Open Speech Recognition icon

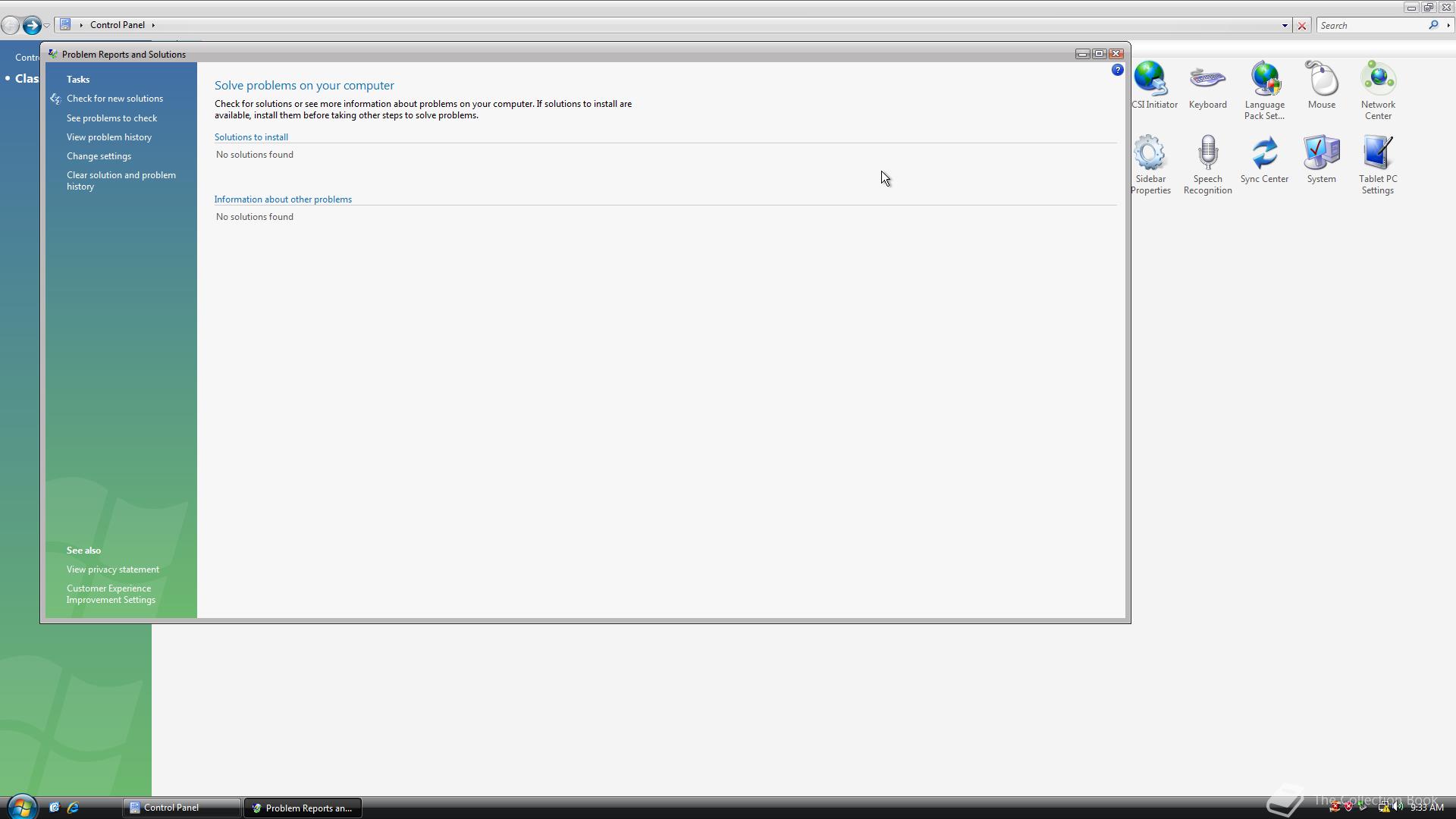click(1207, 165)
